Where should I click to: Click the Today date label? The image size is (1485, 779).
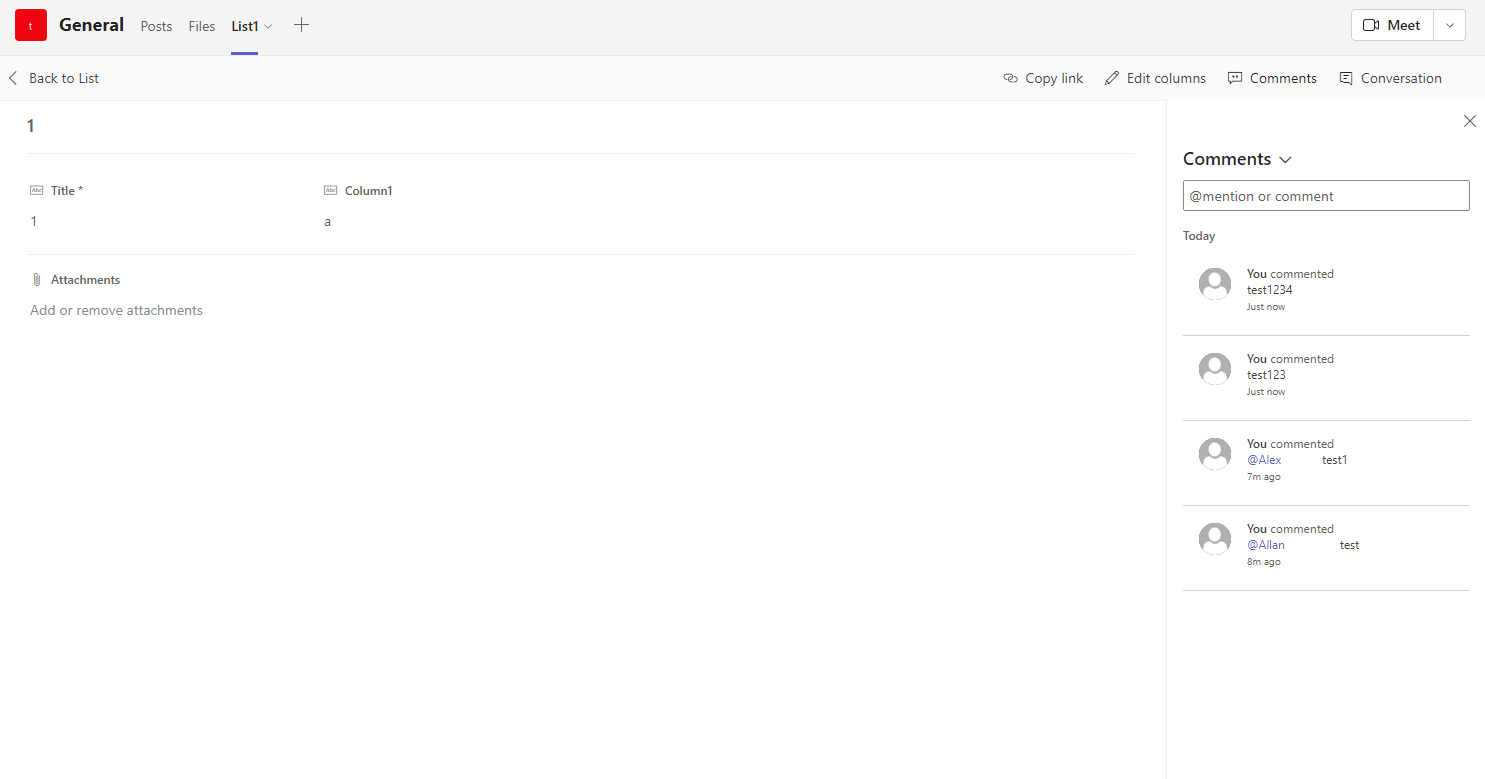(x=1199, y=236)
